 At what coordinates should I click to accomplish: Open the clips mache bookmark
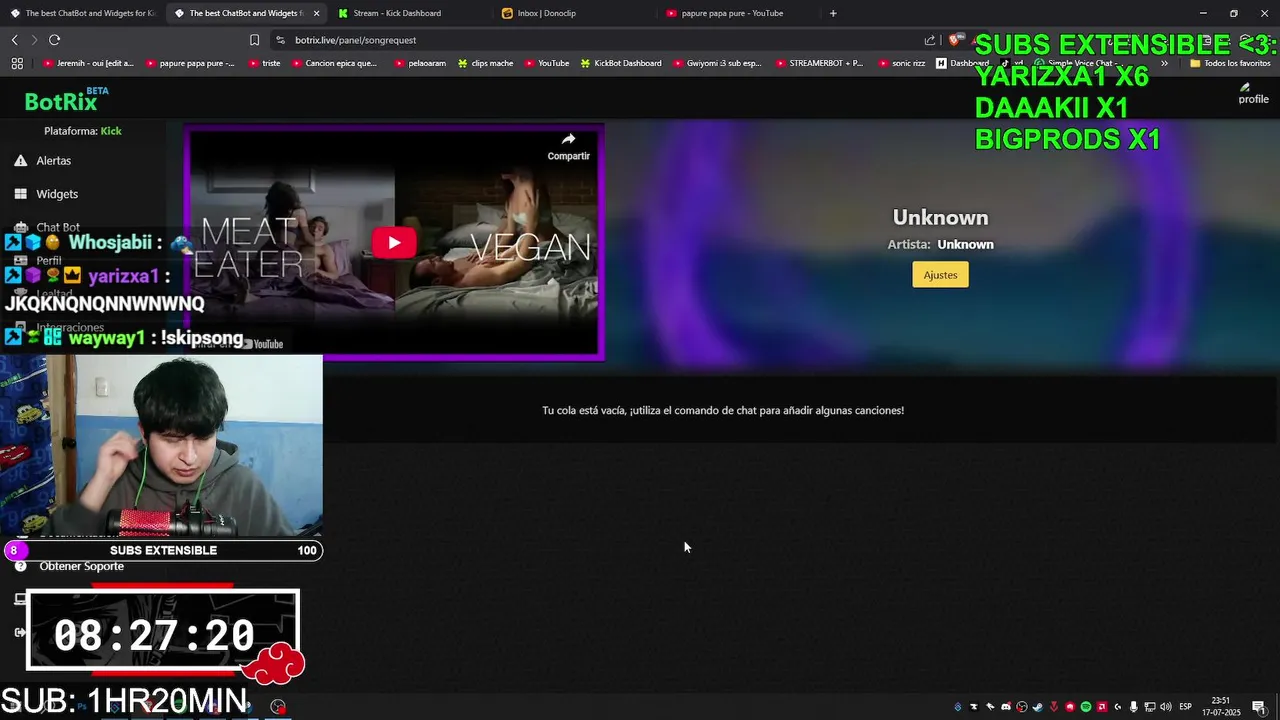[486, 63]
